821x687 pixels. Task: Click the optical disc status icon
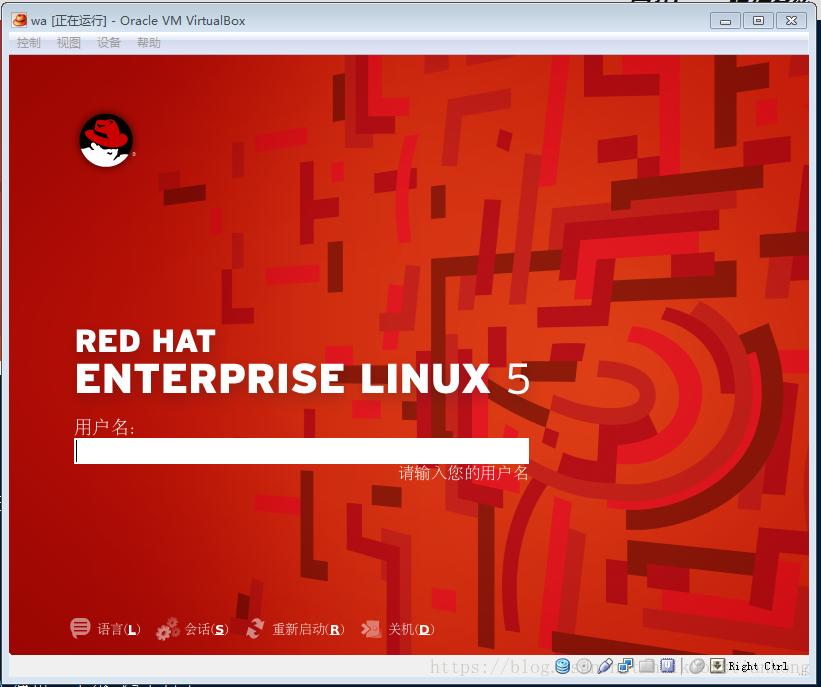(x=584, y=666)
